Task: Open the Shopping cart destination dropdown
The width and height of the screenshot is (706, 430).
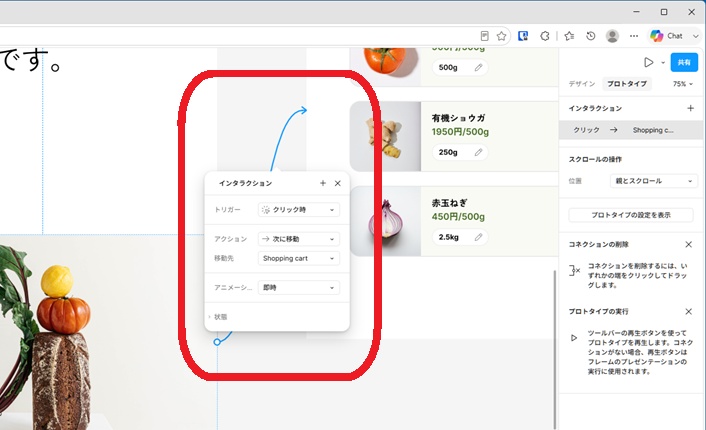Action: tap(299, 258)
